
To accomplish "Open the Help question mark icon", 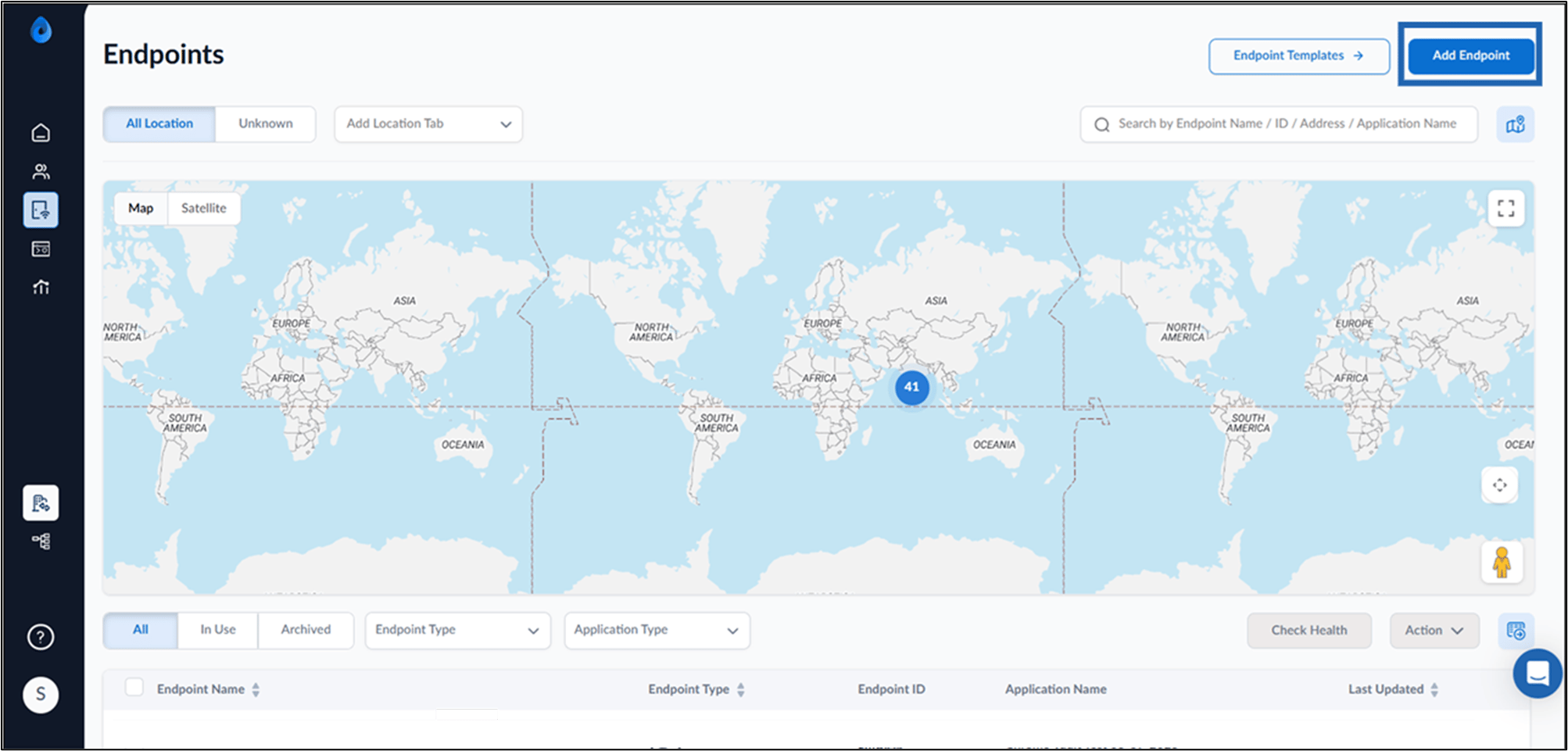I will click(41, 637).
